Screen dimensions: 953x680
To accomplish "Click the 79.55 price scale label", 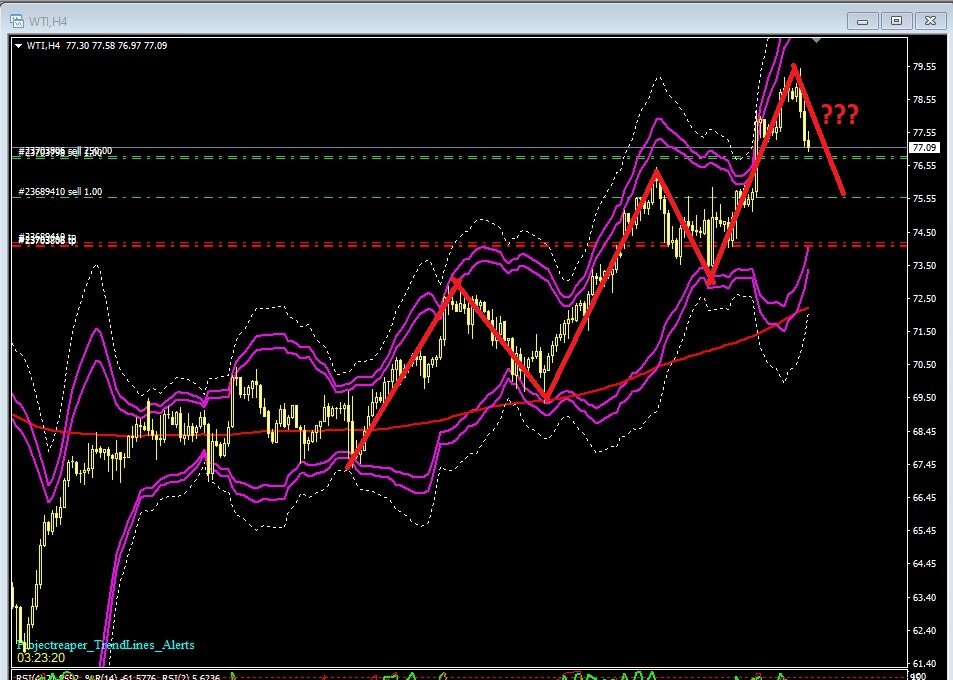I will pyautogui.click(x=924, y=67).
